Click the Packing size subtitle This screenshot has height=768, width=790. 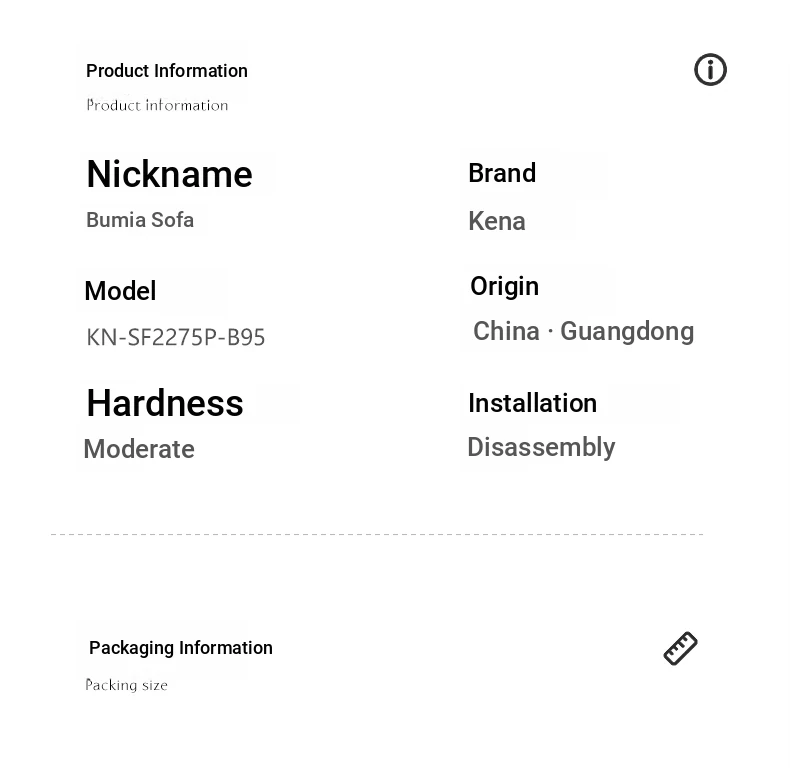click(x=126, y=685)
